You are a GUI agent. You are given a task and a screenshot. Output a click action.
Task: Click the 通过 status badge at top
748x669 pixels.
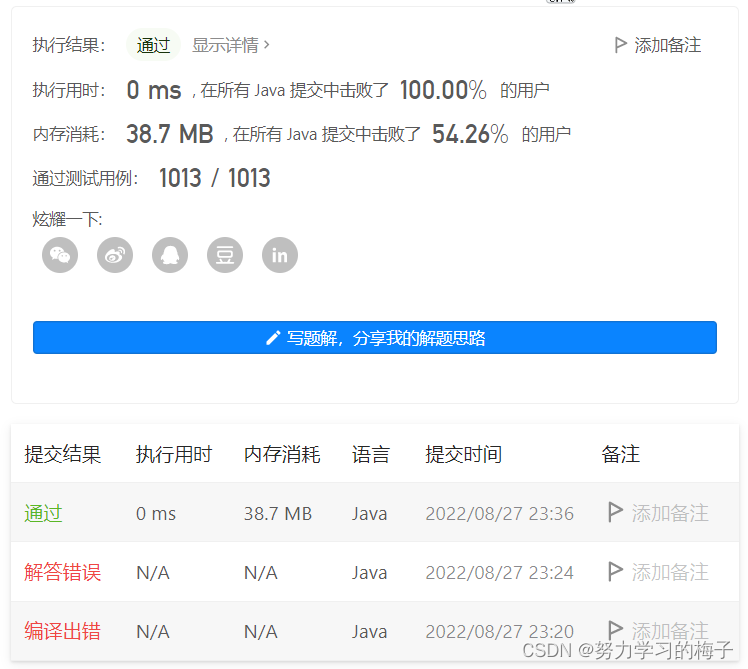(x=153, y=45)
